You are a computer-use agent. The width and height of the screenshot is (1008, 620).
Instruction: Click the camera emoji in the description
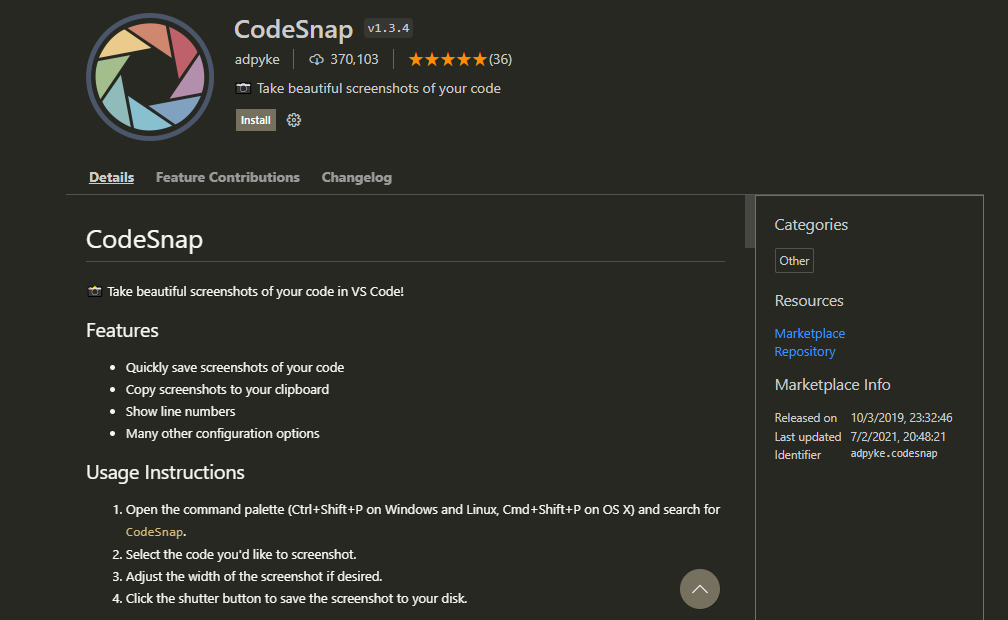coord(94,291)
